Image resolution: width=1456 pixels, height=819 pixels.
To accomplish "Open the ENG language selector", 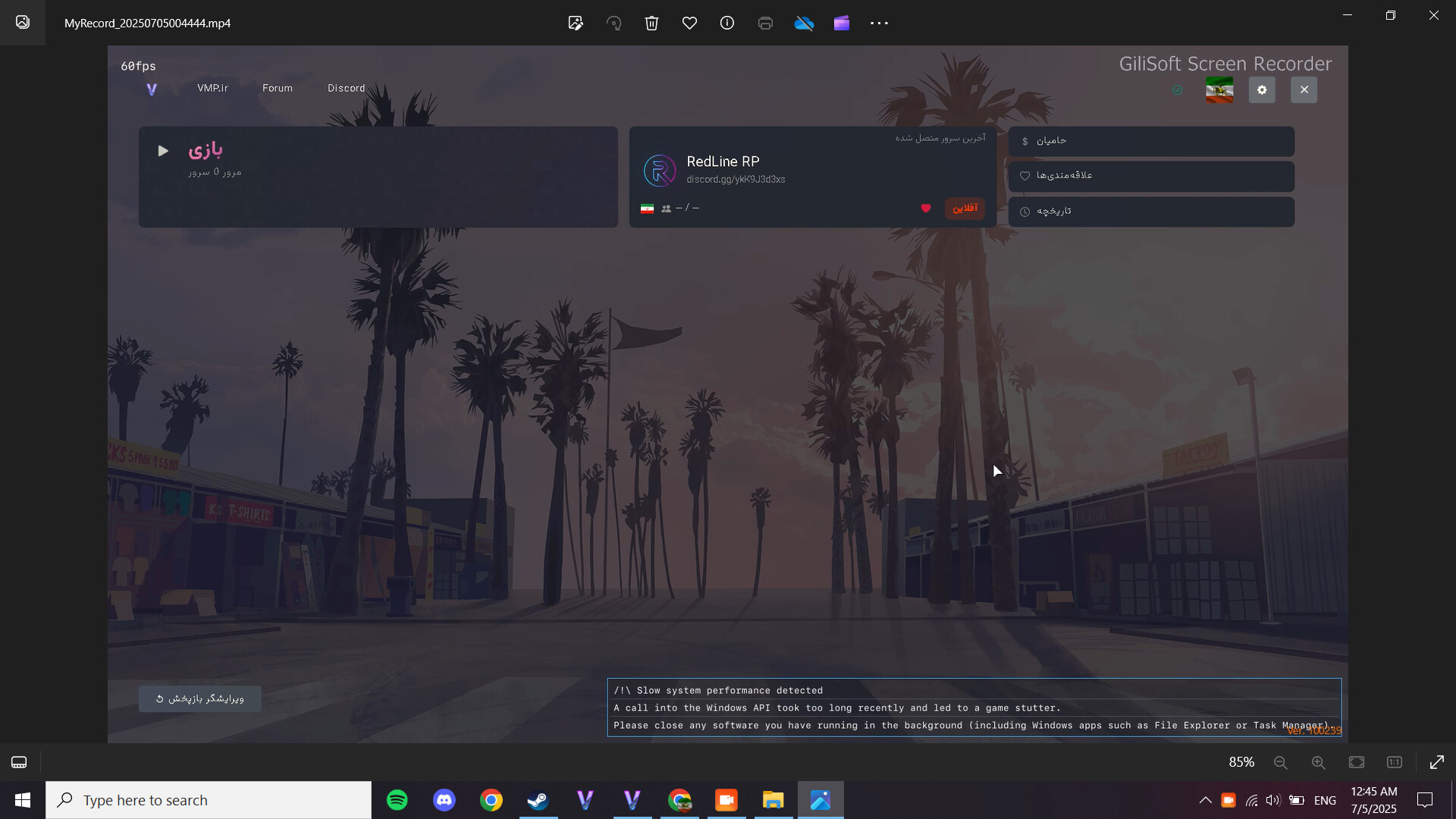I will (1325, 800).
